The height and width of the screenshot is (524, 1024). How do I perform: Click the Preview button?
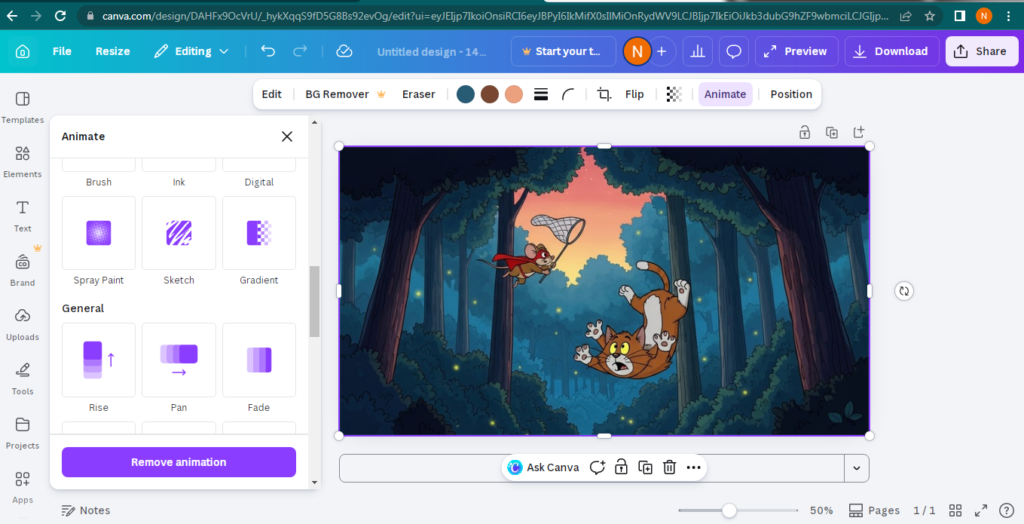pos(795,51)
